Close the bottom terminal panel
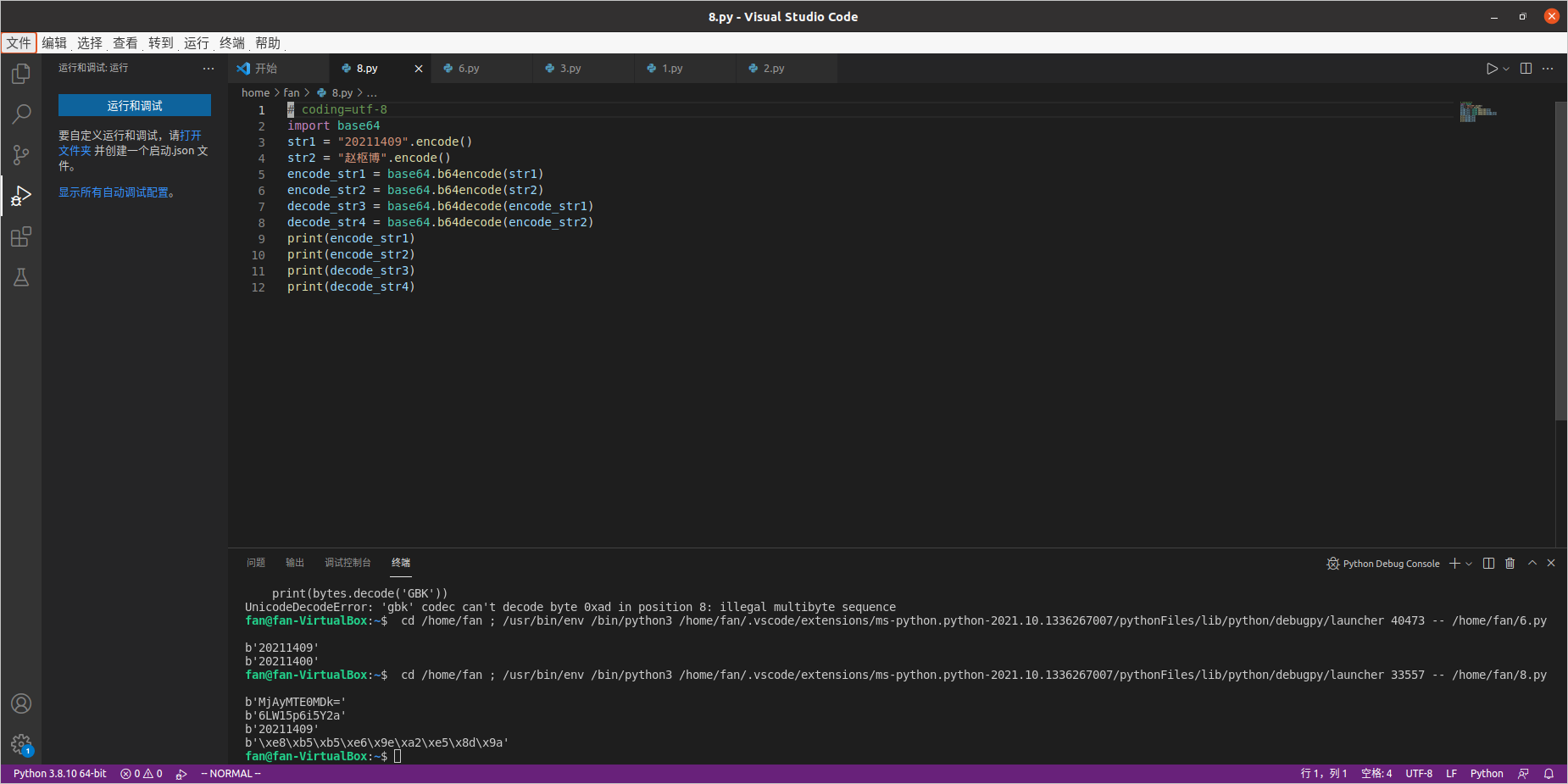 (x=1551, y=564)
